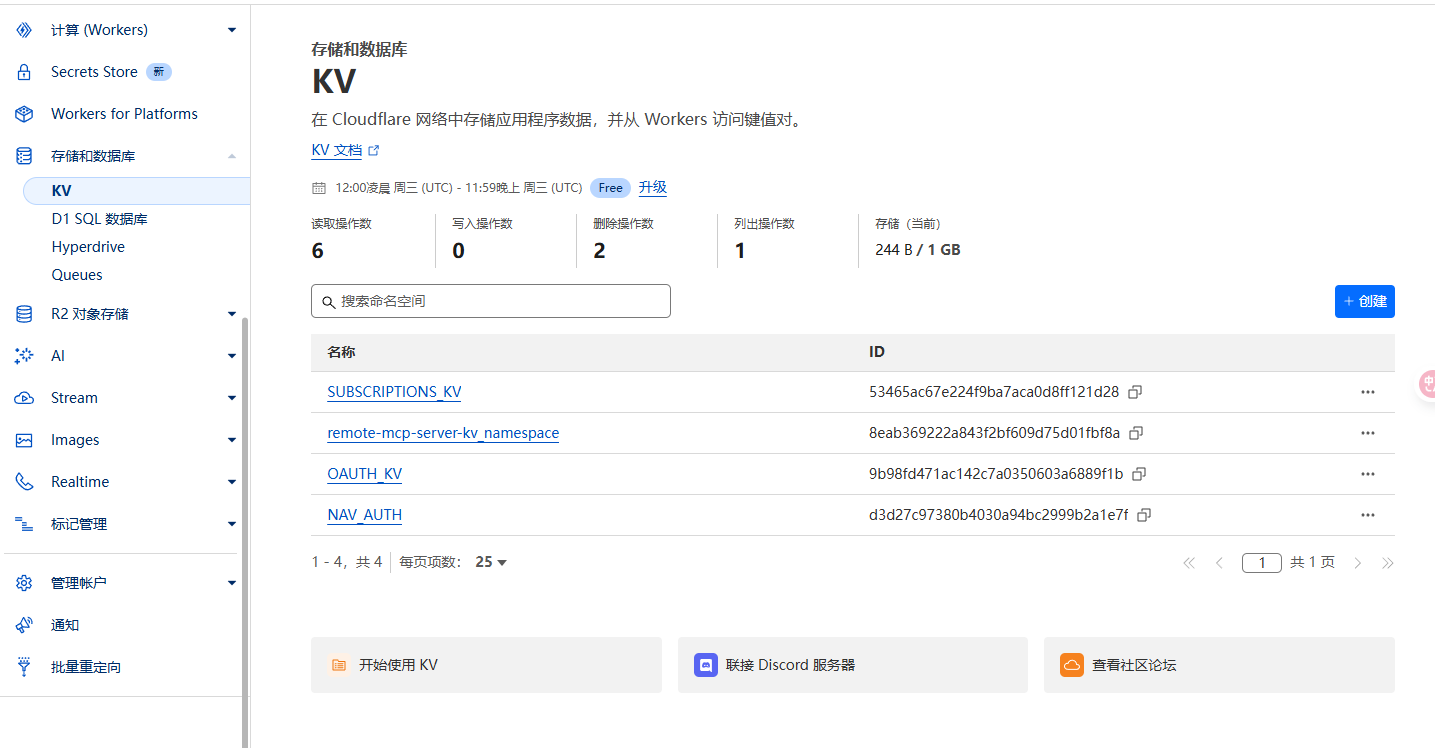Collapse the 存储和数据库 sidebar section
Image resolution: width=1435 pixels, height=748 pixels.
pyautogui.click(x=232, y=156)
